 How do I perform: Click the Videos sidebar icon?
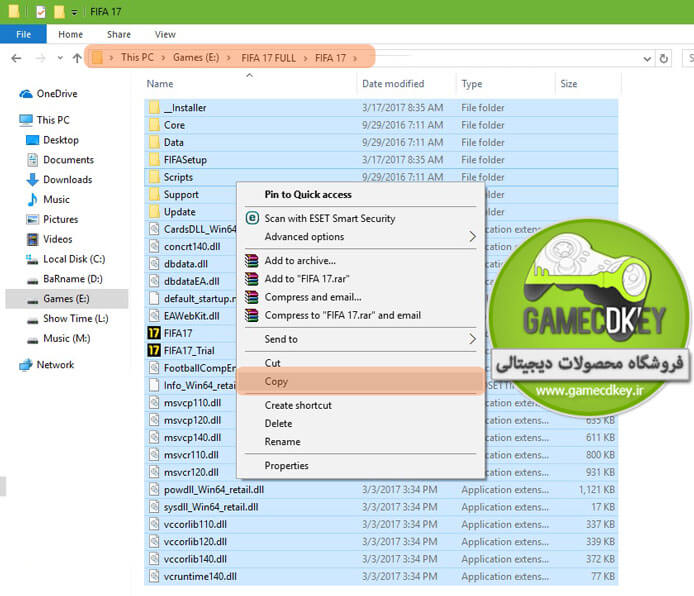click(x=33, y=239)
